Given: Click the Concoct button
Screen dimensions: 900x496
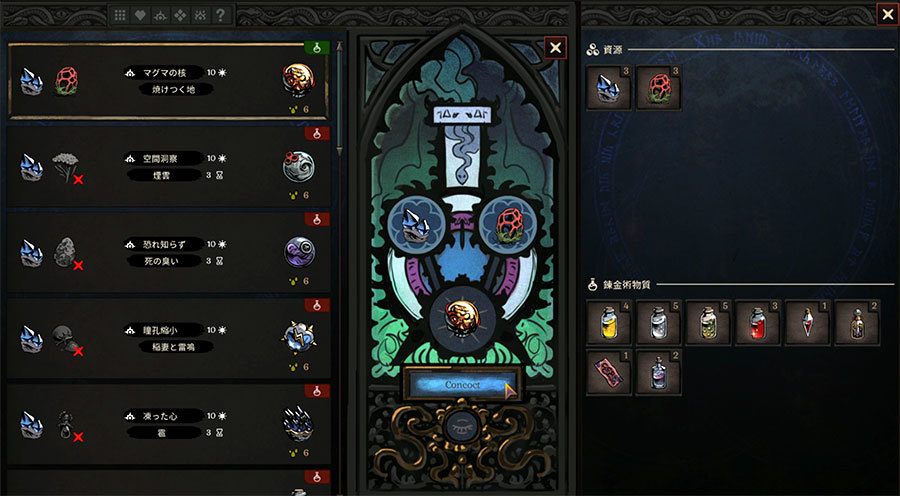Looking at the screenshot, I should click(x=462, y=385).
